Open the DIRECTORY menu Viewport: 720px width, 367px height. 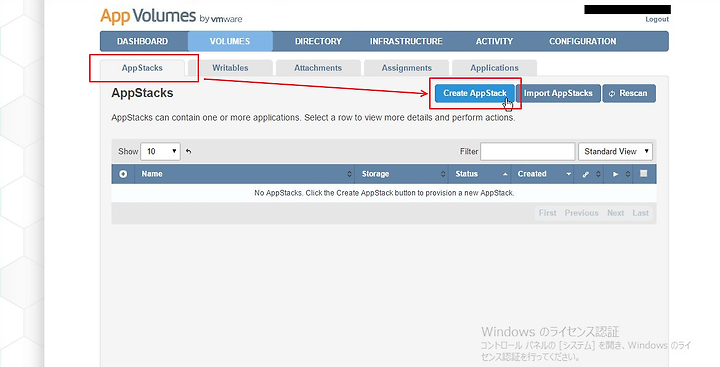[318, 41]
